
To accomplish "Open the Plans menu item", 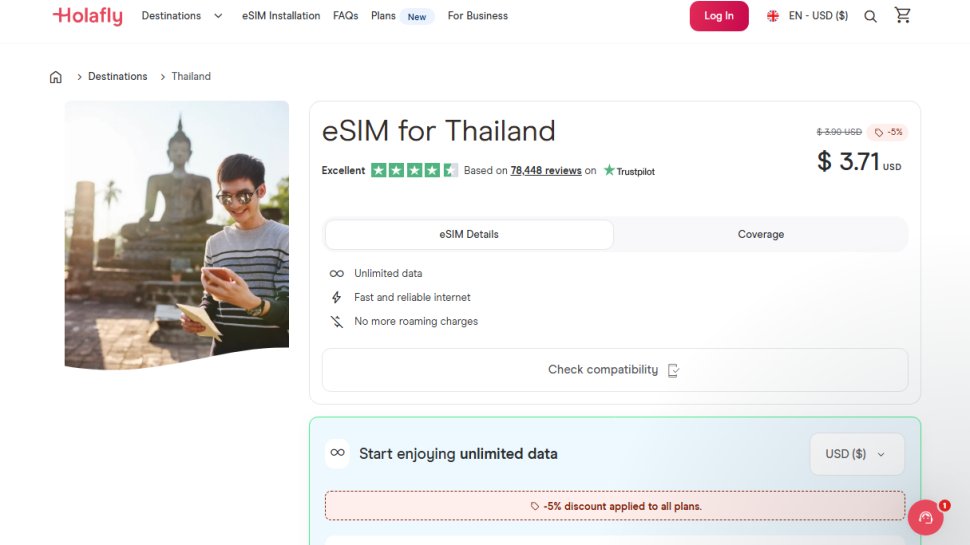I will (x=383, y=16).
